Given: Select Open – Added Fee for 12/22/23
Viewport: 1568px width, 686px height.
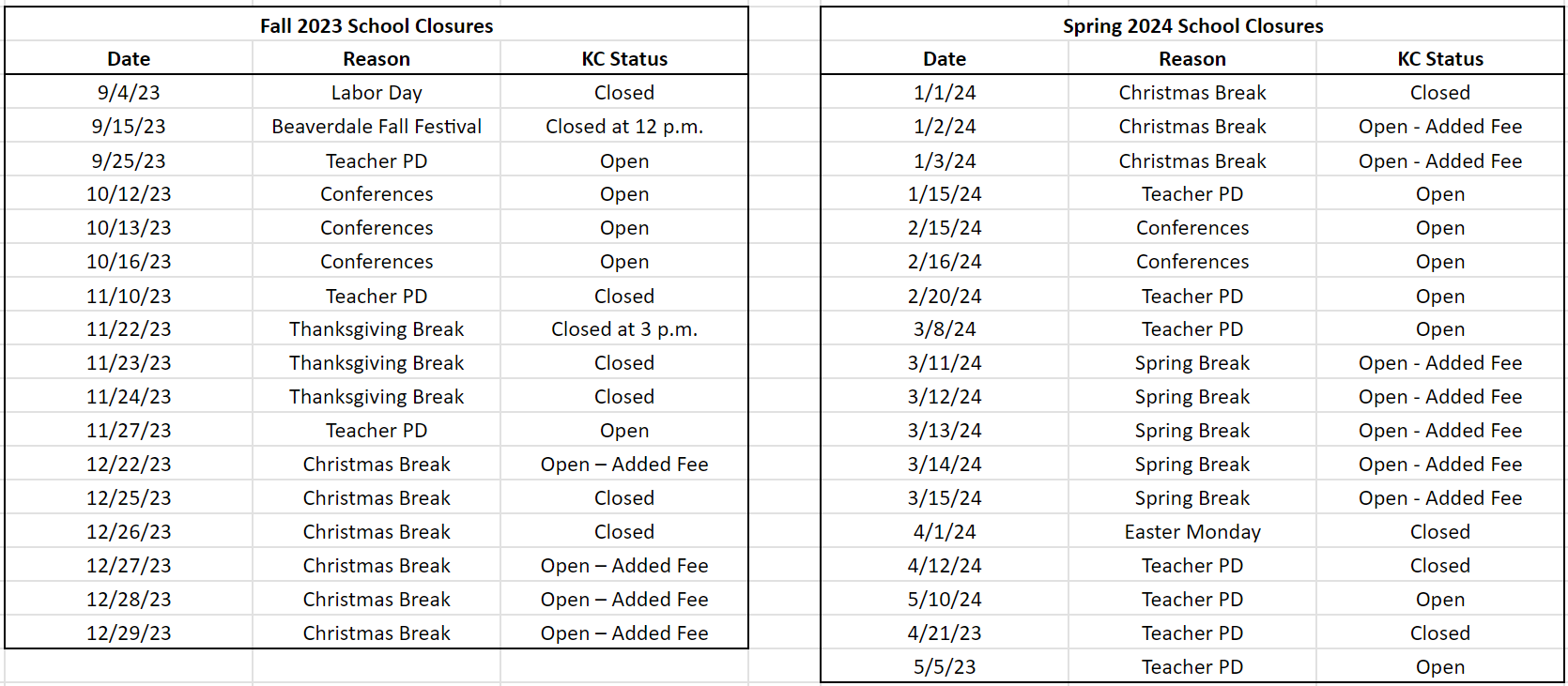Looking at the screenshot, I should 624,464.
